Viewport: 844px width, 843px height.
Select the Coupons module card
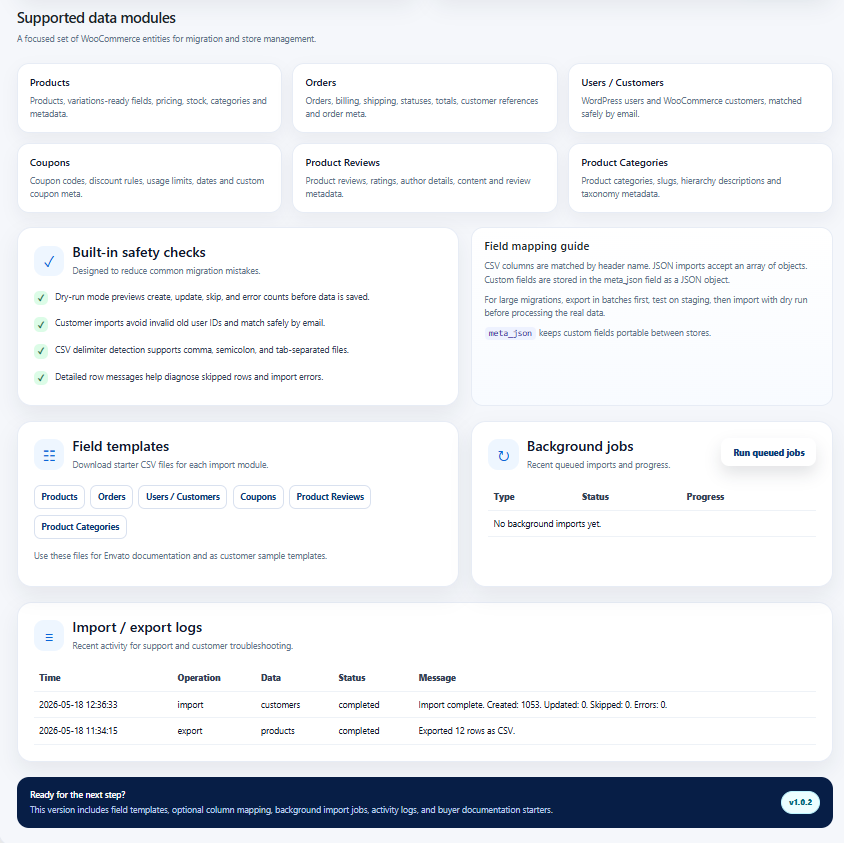click(x=150, y=178)
